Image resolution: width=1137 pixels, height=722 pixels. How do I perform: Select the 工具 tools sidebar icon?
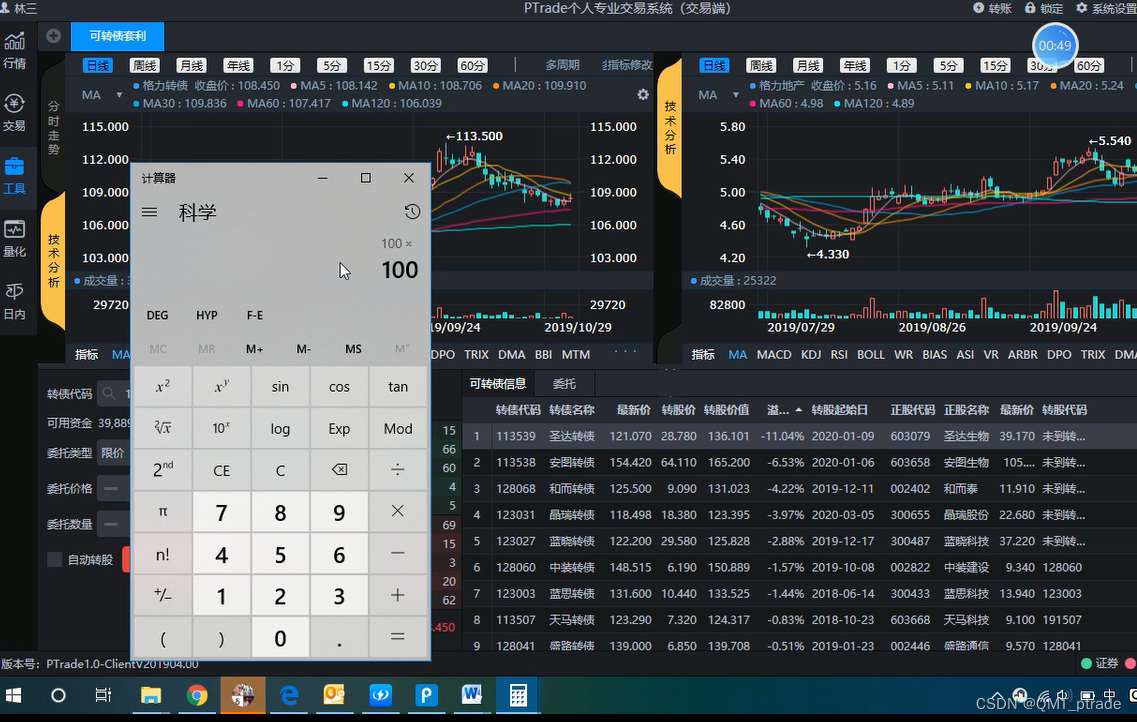click(x=15, y=175)
